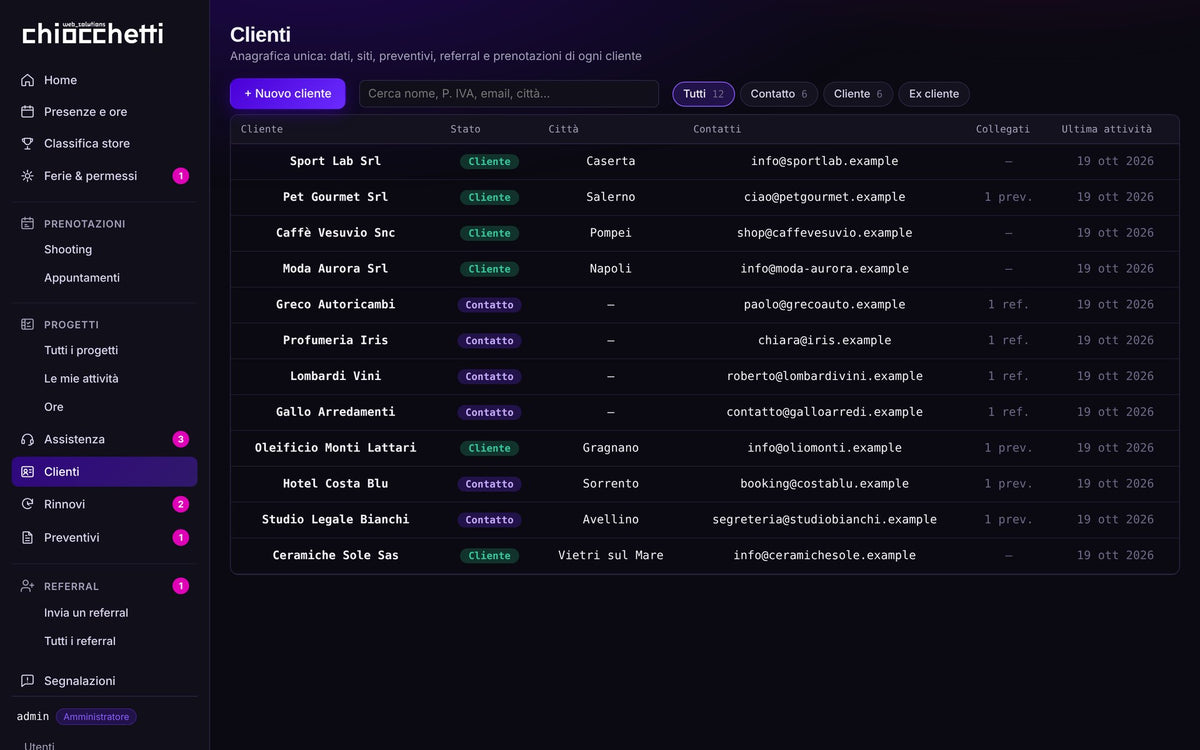Image resolution: width=1200 pixels, height=750 pixels.
Task: Click the headset icon next to Assistenza
Action: 27,439
